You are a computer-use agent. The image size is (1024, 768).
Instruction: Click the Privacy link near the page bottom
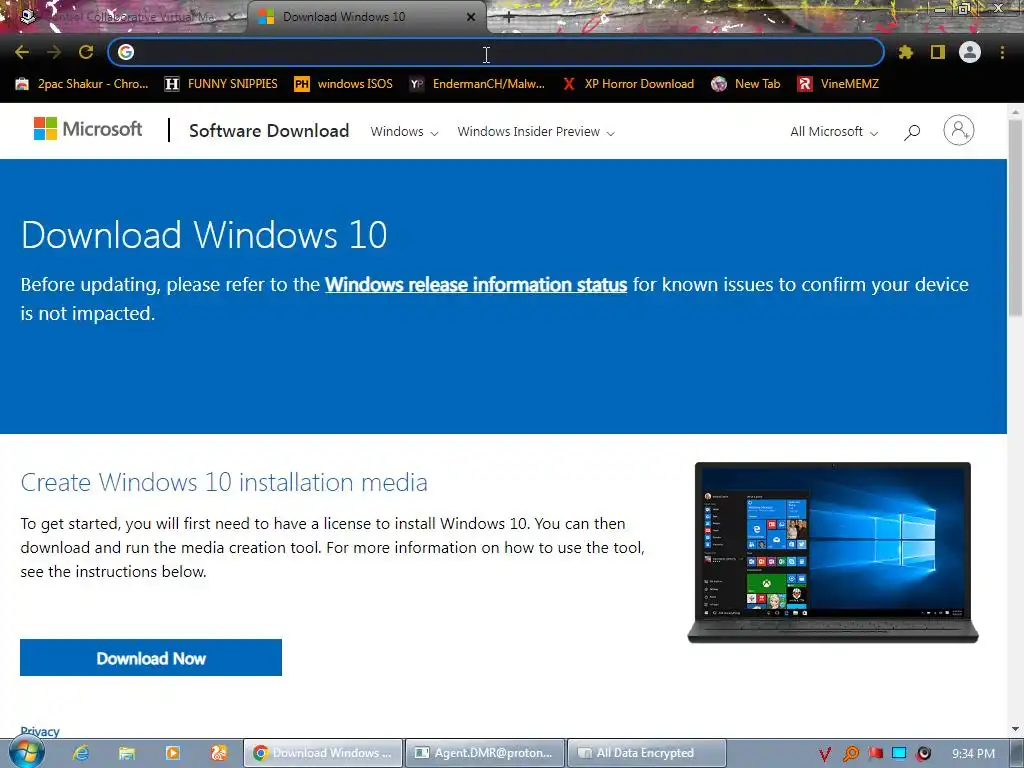[40, 731]
